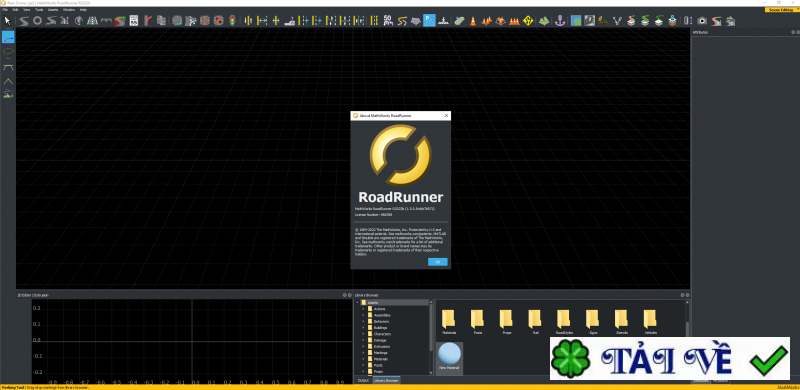800x390 pixels.
Task: Switch to the Output tab
Action: (363, 380)
